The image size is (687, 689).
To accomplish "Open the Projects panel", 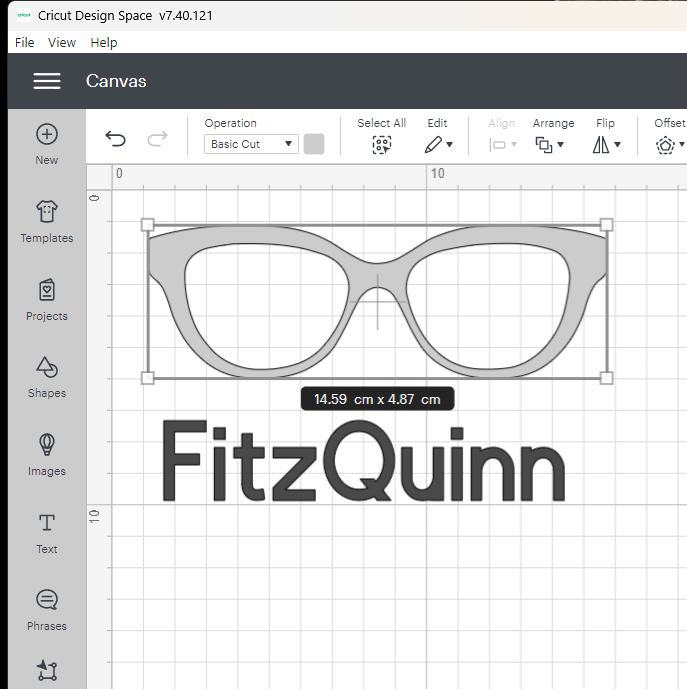I will pyautogui.click(x=47, y=290).
